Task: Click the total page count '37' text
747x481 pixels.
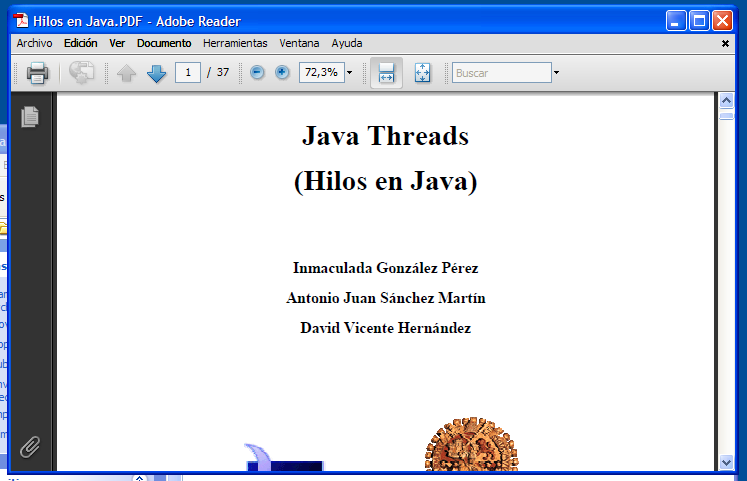Action: click(x=222, y=72)
